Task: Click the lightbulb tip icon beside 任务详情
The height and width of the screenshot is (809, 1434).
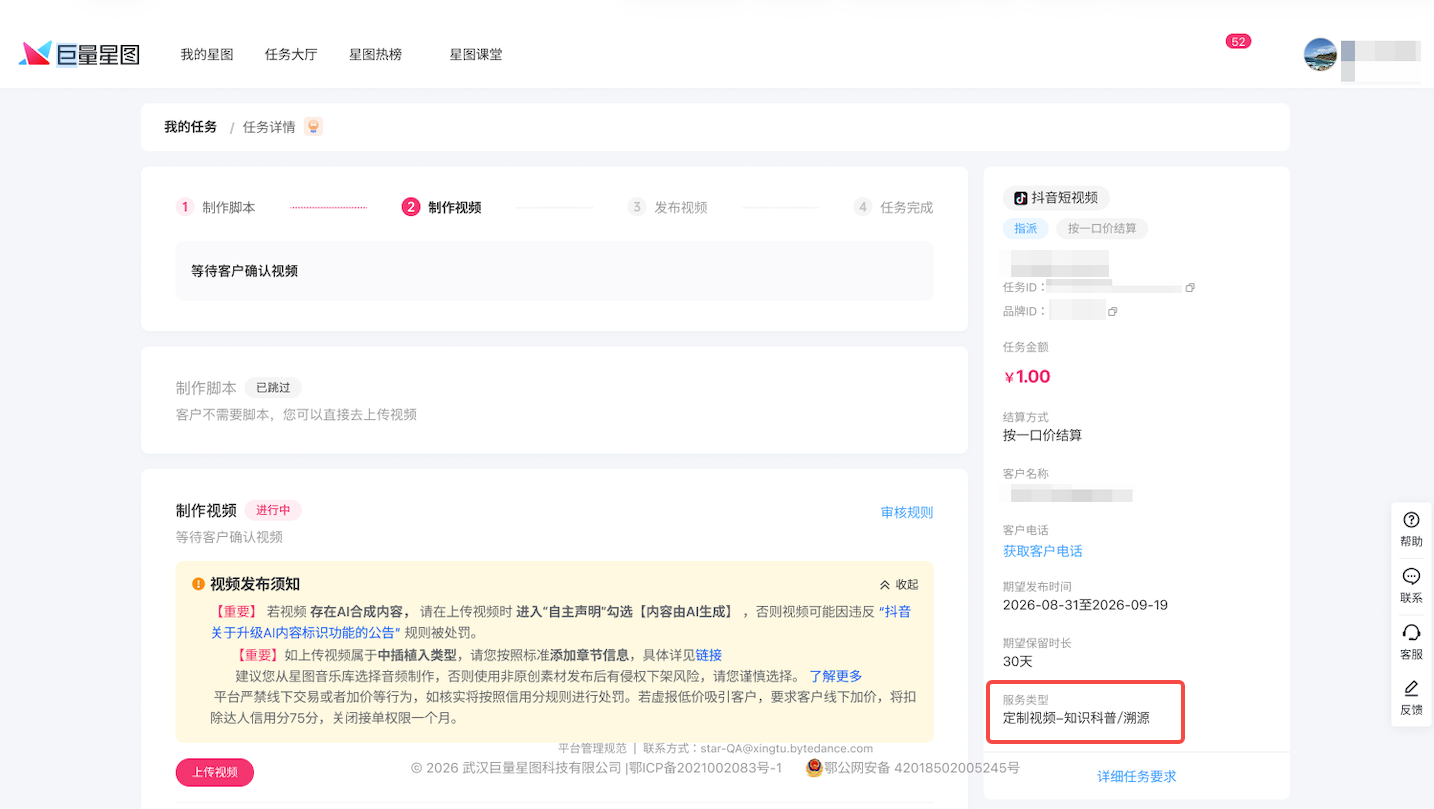Action: click(x=313, y=127)
